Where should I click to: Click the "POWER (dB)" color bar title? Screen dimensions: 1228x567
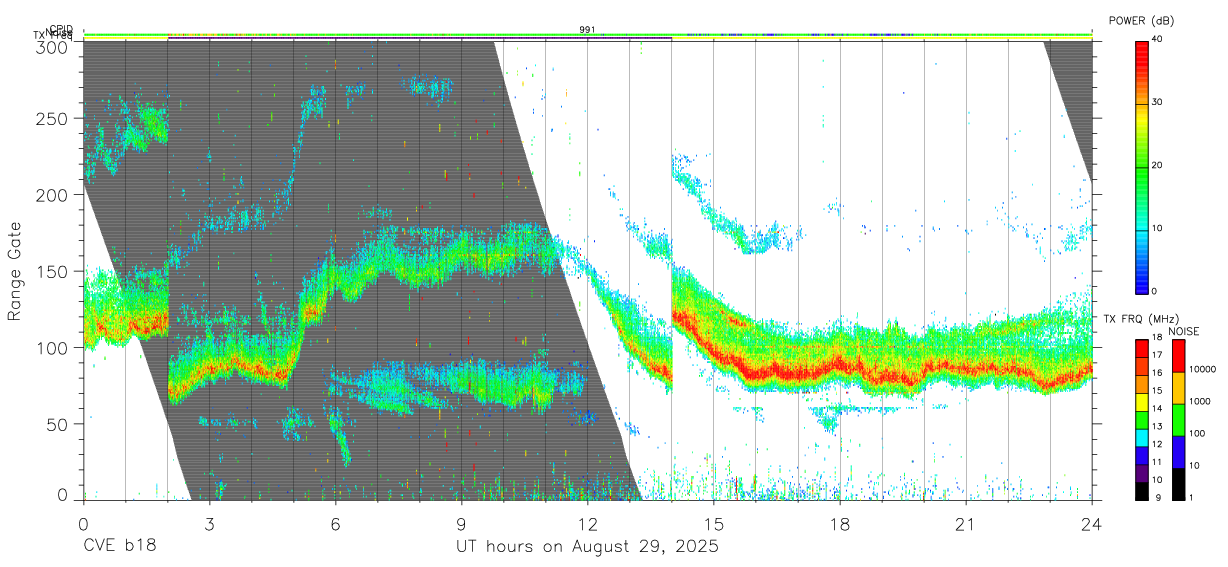(1141, 21)
